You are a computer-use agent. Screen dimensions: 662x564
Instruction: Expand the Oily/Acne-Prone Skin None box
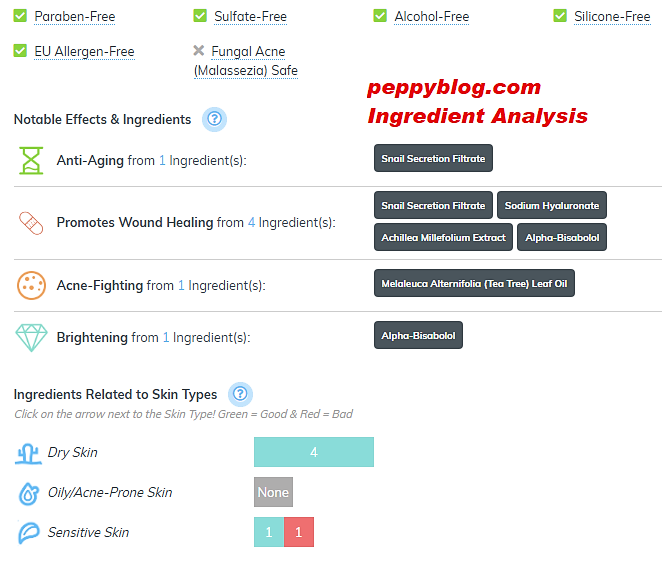(x=273, y=492)
